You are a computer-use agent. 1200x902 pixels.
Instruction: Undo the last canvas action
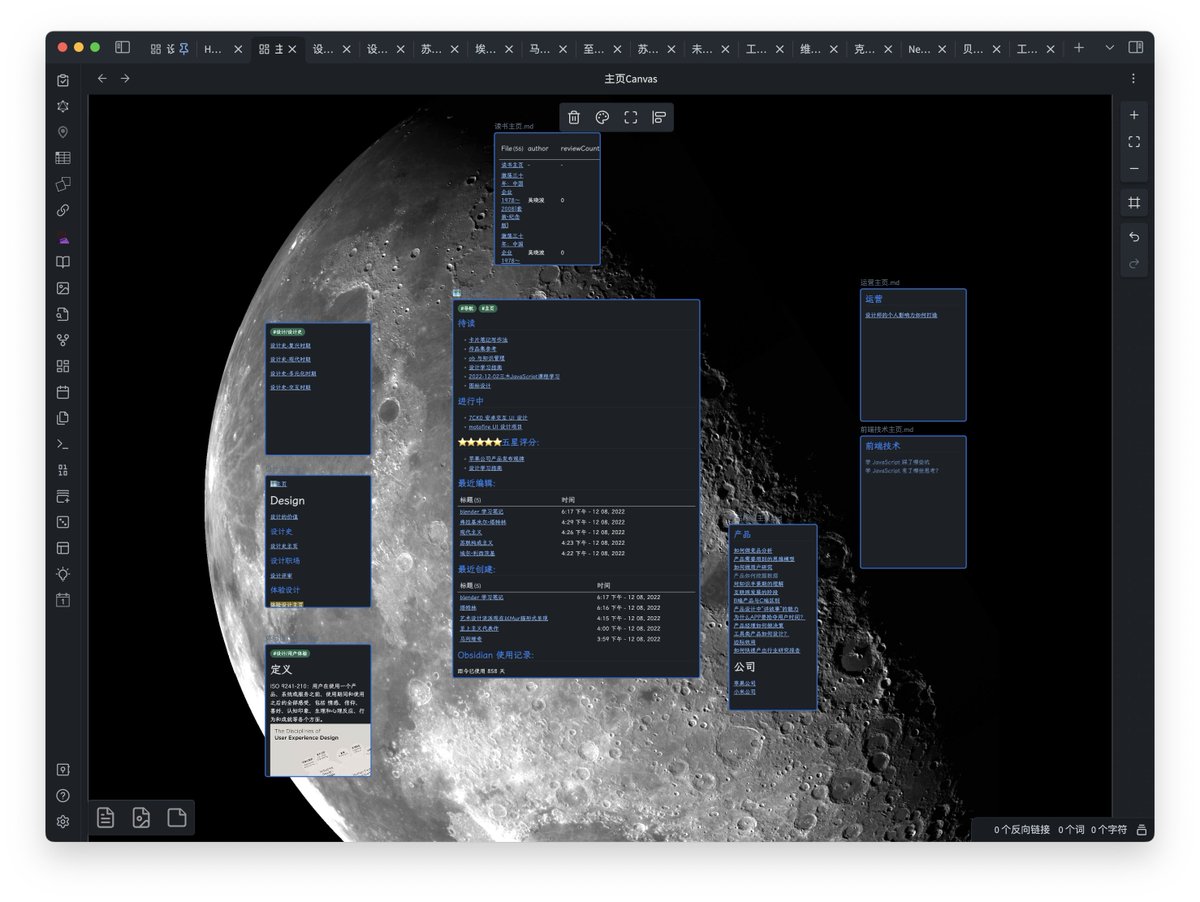pos(1134,237)
